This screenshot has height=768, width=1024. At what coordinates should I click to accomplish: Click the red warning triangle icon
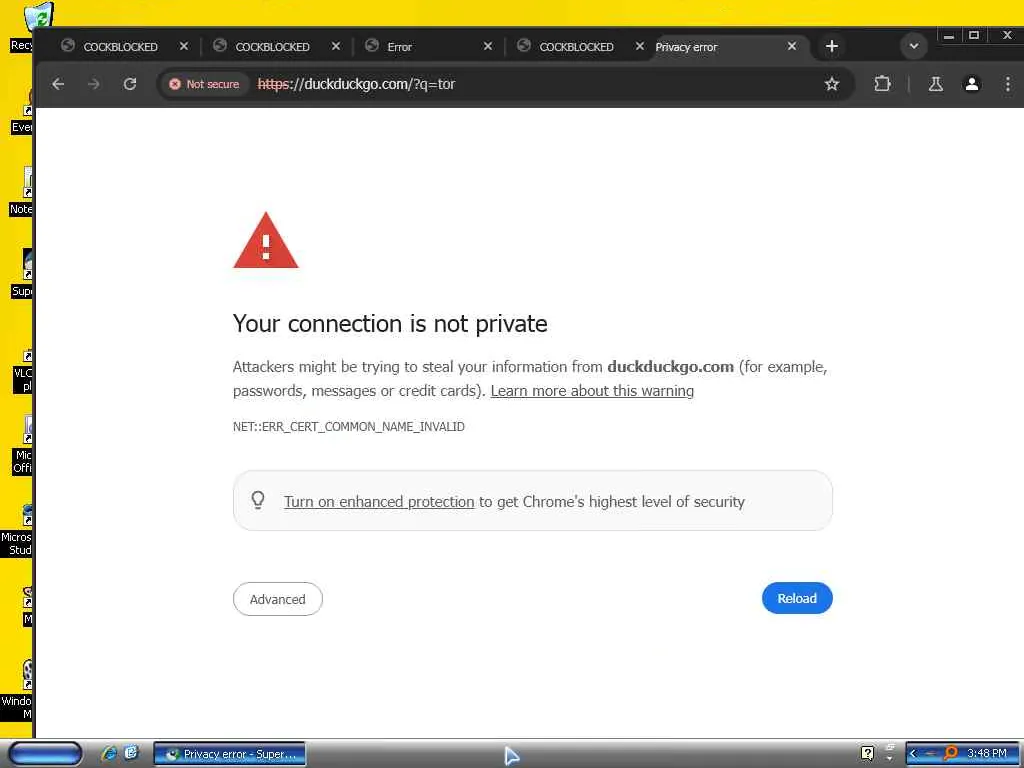266,240
